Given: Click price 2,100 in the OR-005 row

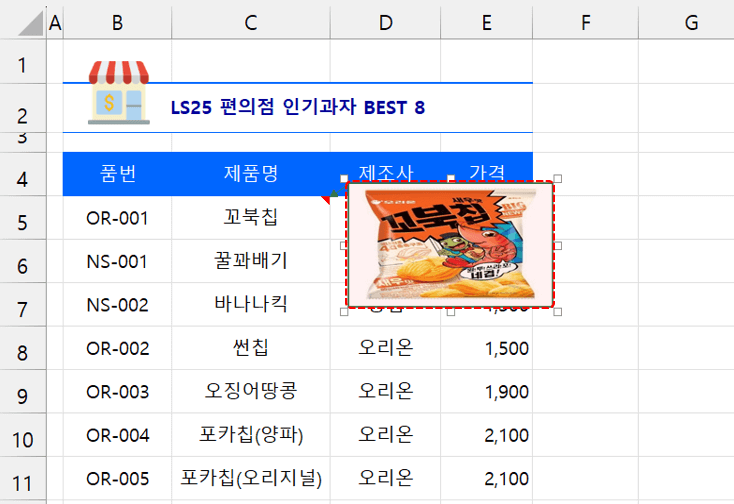Looking at the screenshot, I should 486,479.
